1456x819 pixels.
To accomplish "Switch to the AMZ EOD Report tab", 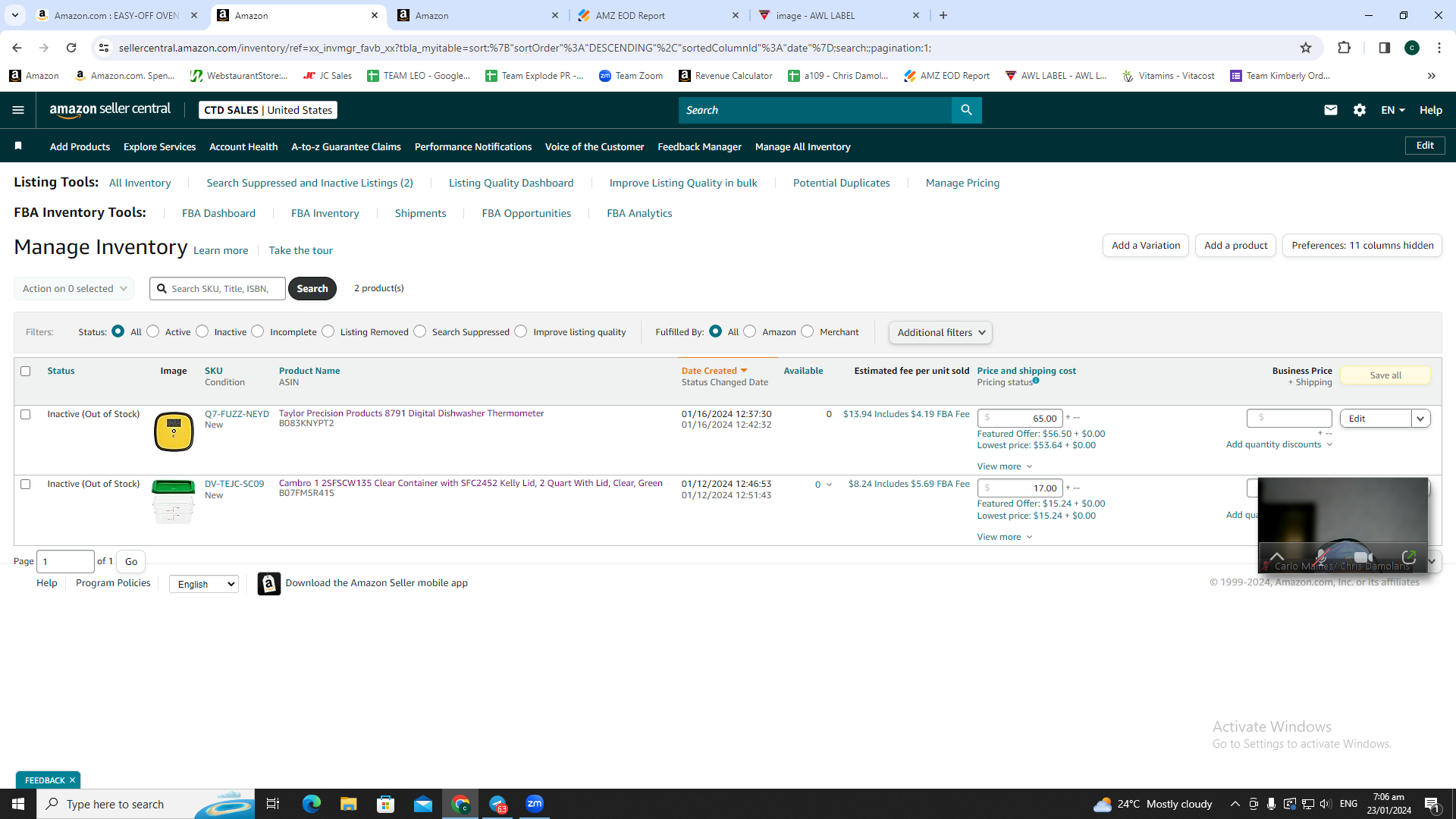I will tap(658, 15).
